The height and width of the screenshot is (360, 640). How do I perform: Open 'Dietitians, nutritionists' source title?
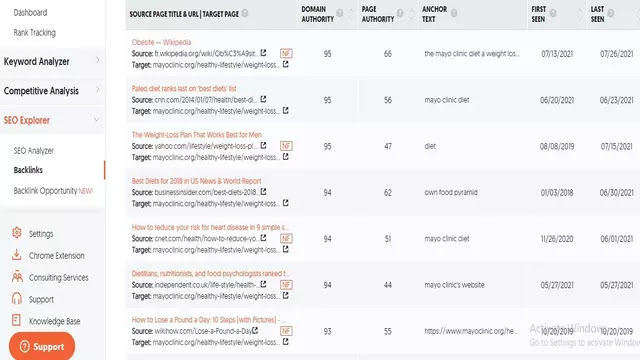pos(210,273)
